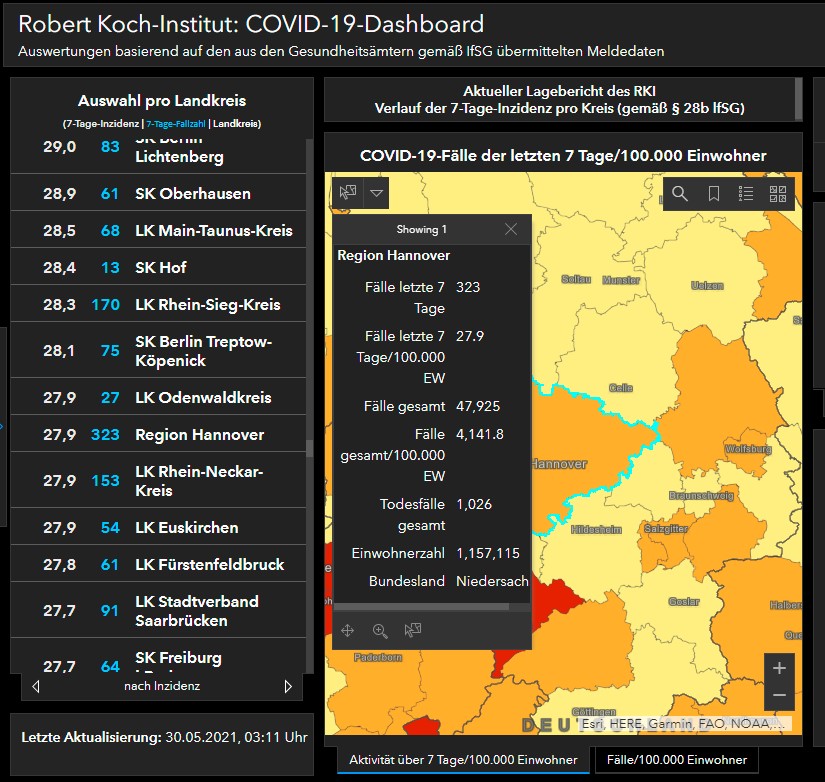Screen dimensions: 825x782
Task: Select LK Rhein-Sieg-Kreis row
Action: click(158, 304)
